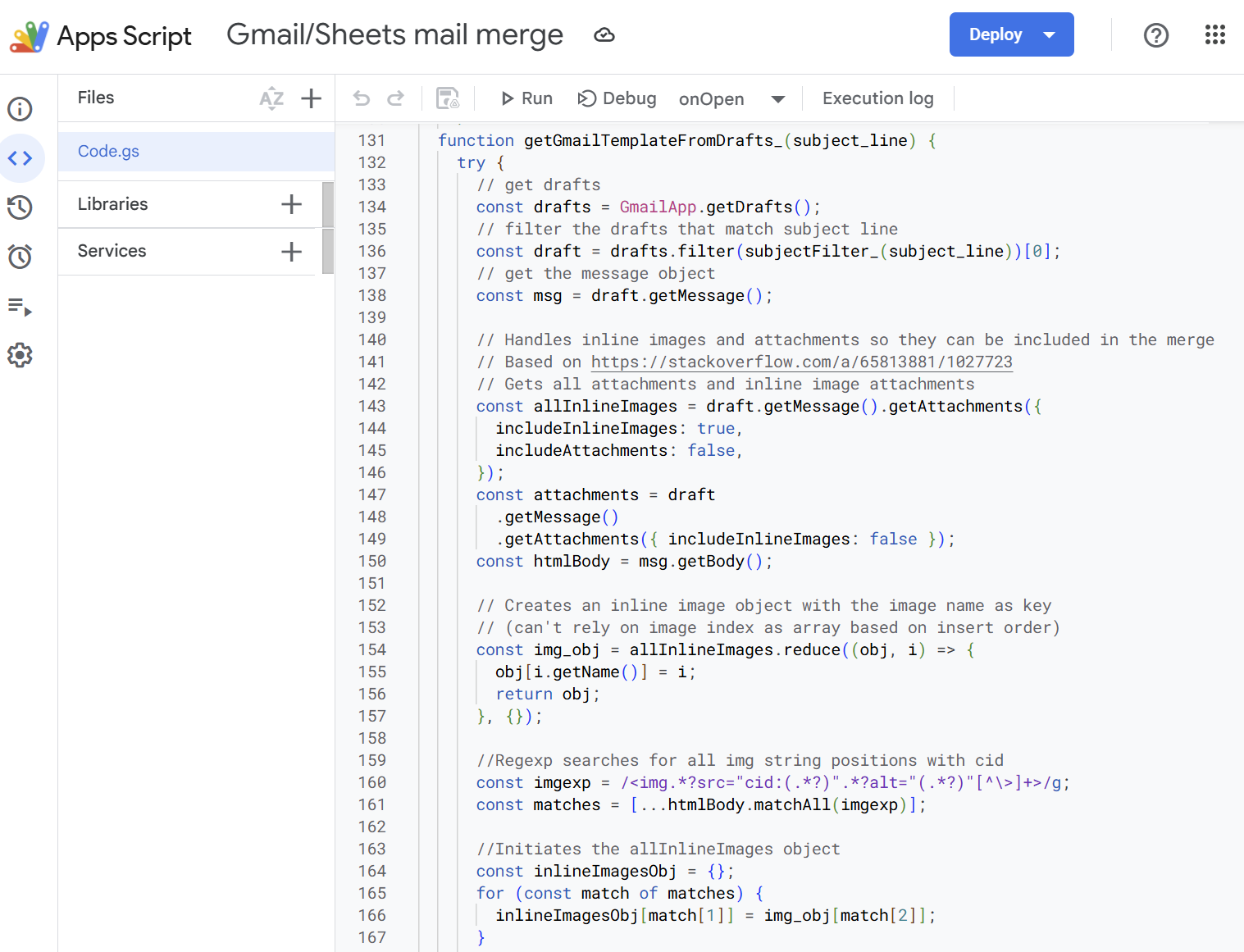Click on htmlBody variable in line 150
The width and height of the screenshot is (1244, 952).
(572, 561)
